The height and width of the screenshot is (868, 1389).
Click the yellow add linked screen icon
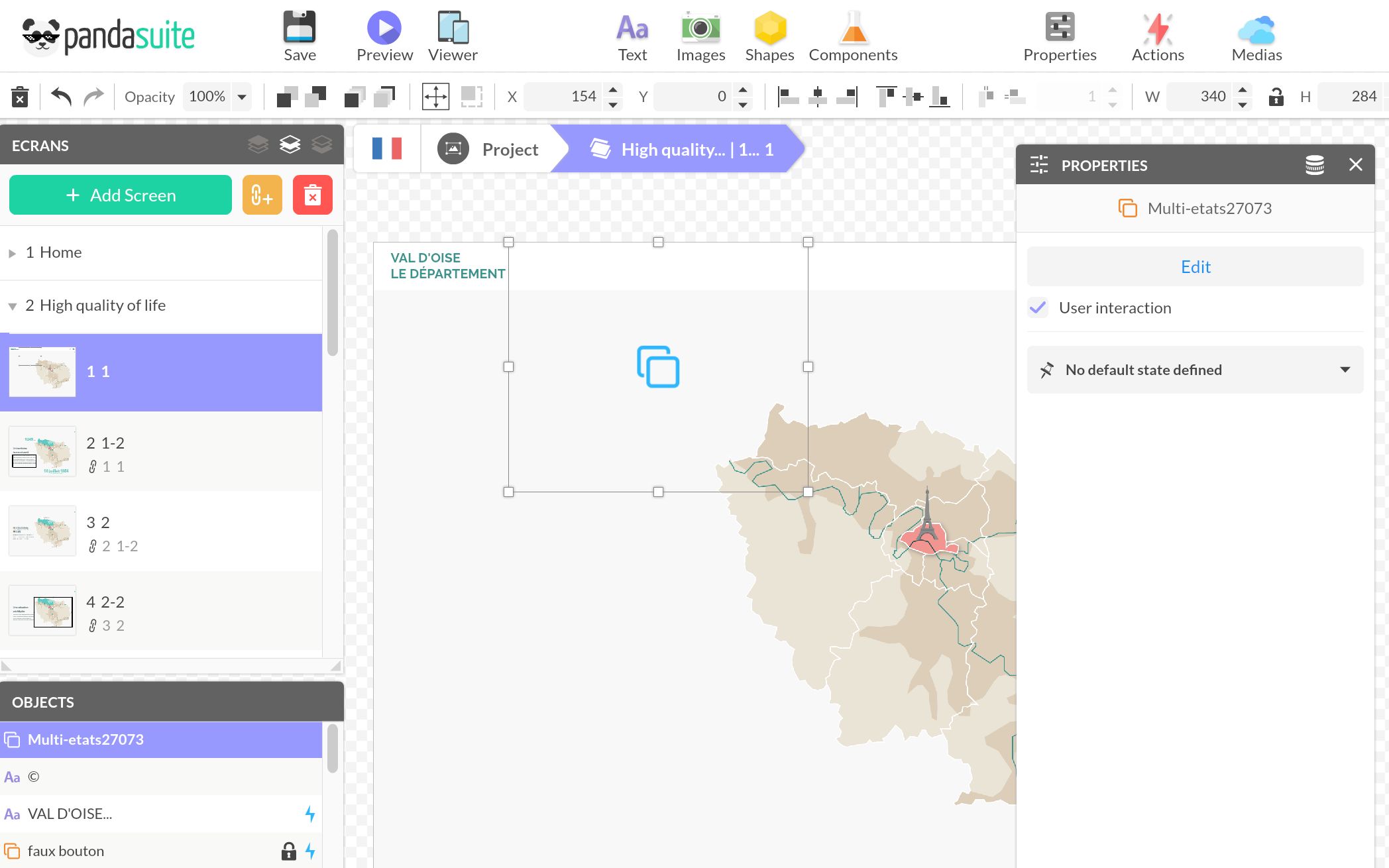pos(262,195)
